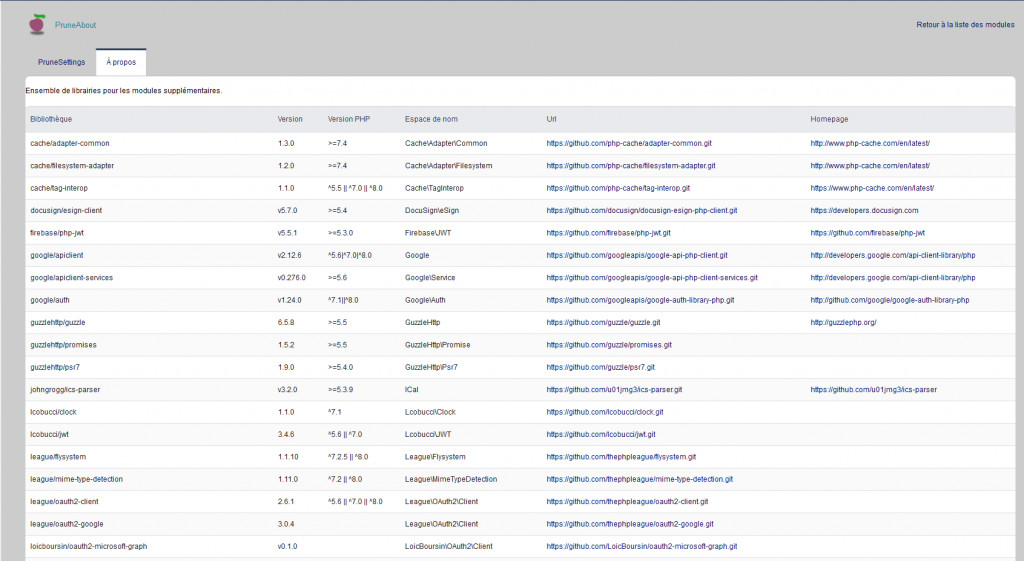The image size is (1024, 561).
Task: Open the PruneSettings tab
Action: 62,62
